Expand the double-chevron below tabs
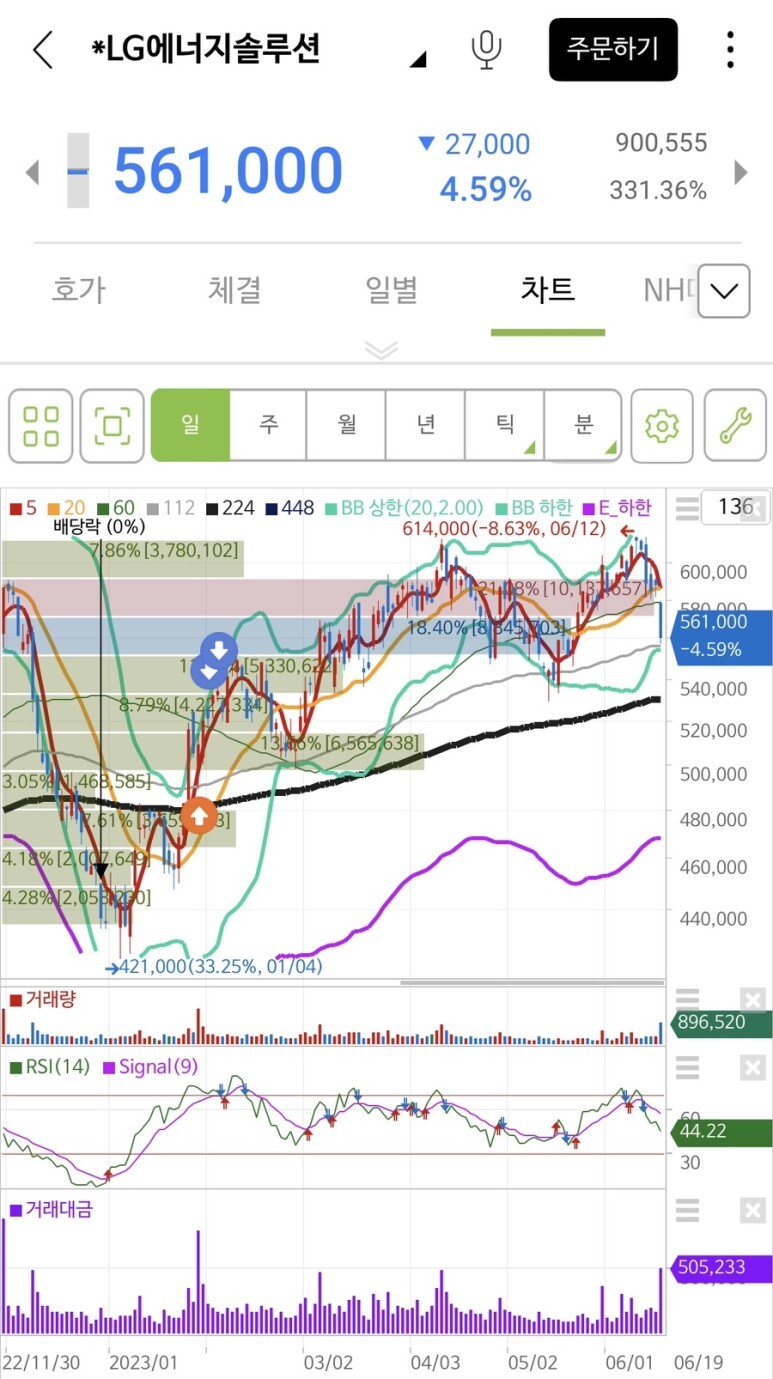 [x=381, y=349]
